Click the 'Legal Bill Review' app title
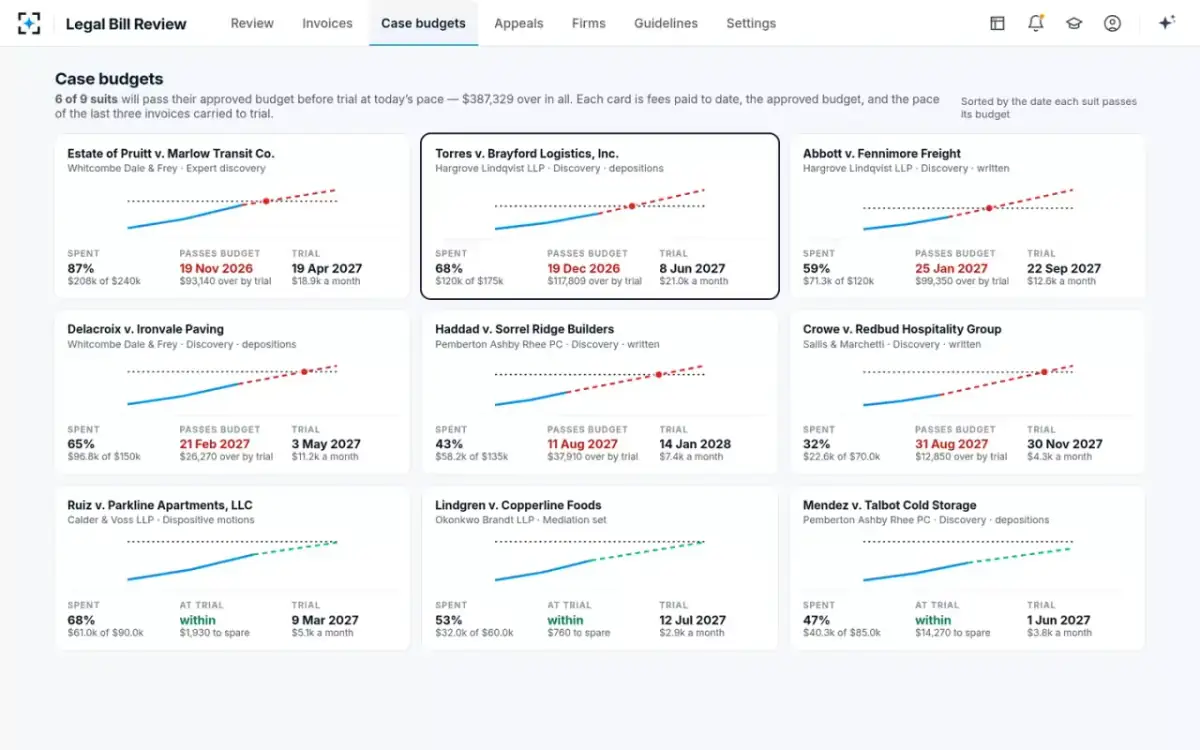Image resolution: width=1200 pixels, height=750 pixels. point(126,23)
